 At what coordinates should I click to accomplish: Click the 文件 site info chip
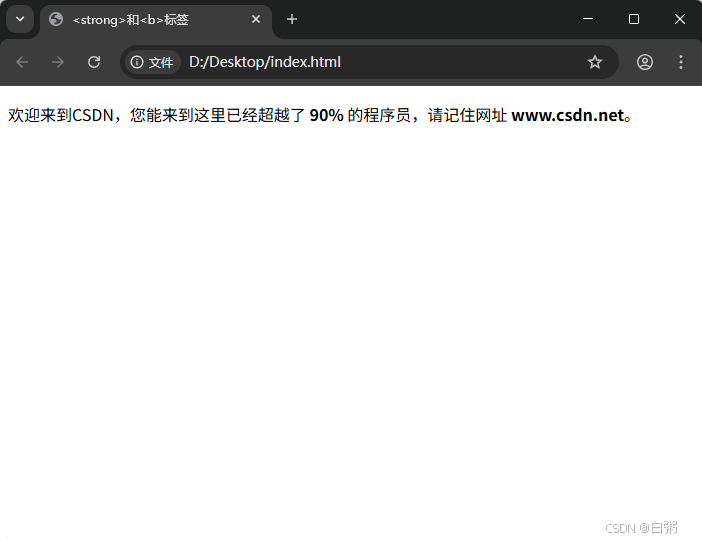(x=152, y=62)
